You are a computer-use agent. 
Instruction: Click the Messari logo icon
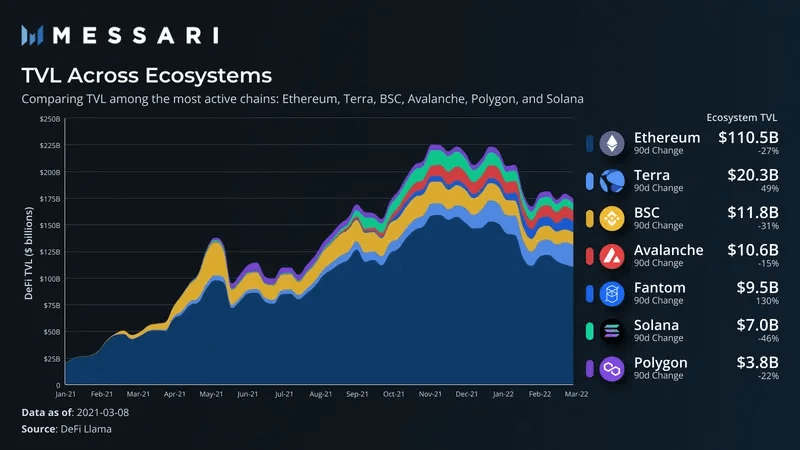tap(32, 36)
